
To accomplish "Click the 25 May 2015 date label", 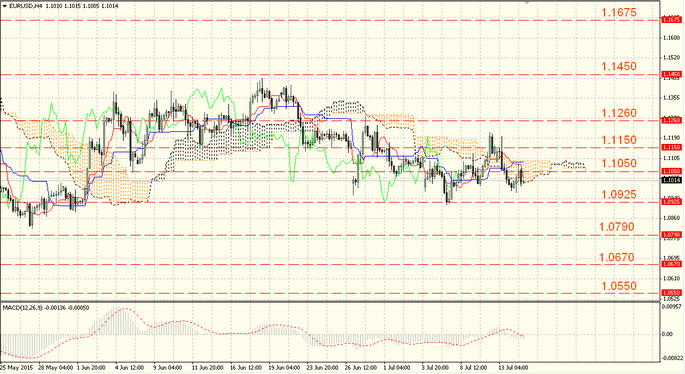I will point(17,368).
